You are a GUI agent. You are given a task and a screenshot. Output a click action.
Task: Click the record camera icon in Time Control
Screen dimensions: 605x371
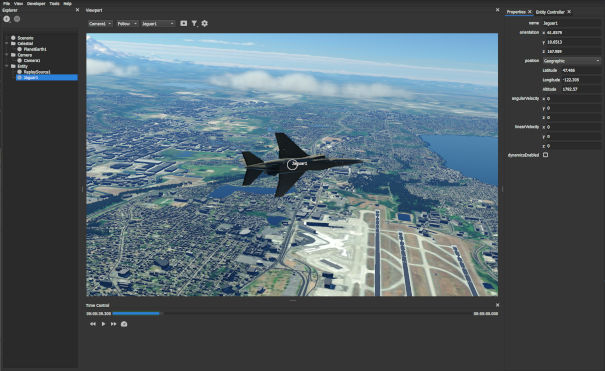(x=124, y=324)
